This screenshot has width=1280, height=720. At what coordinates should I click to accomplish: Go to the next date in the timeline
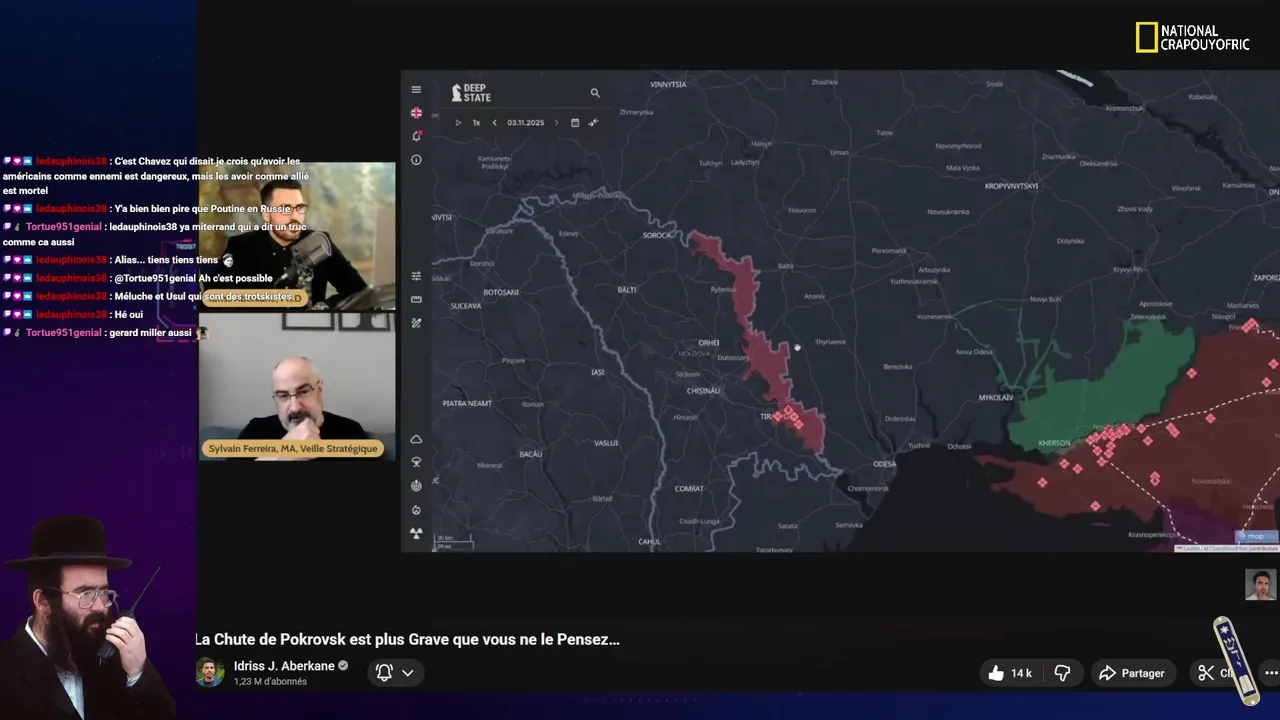557,123
